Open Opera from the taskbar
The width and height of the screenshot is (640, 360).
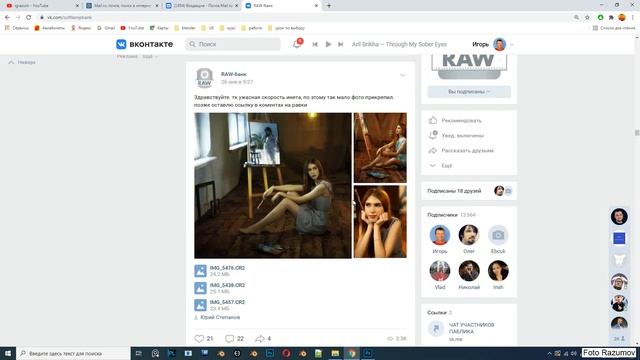coord(286,353)
